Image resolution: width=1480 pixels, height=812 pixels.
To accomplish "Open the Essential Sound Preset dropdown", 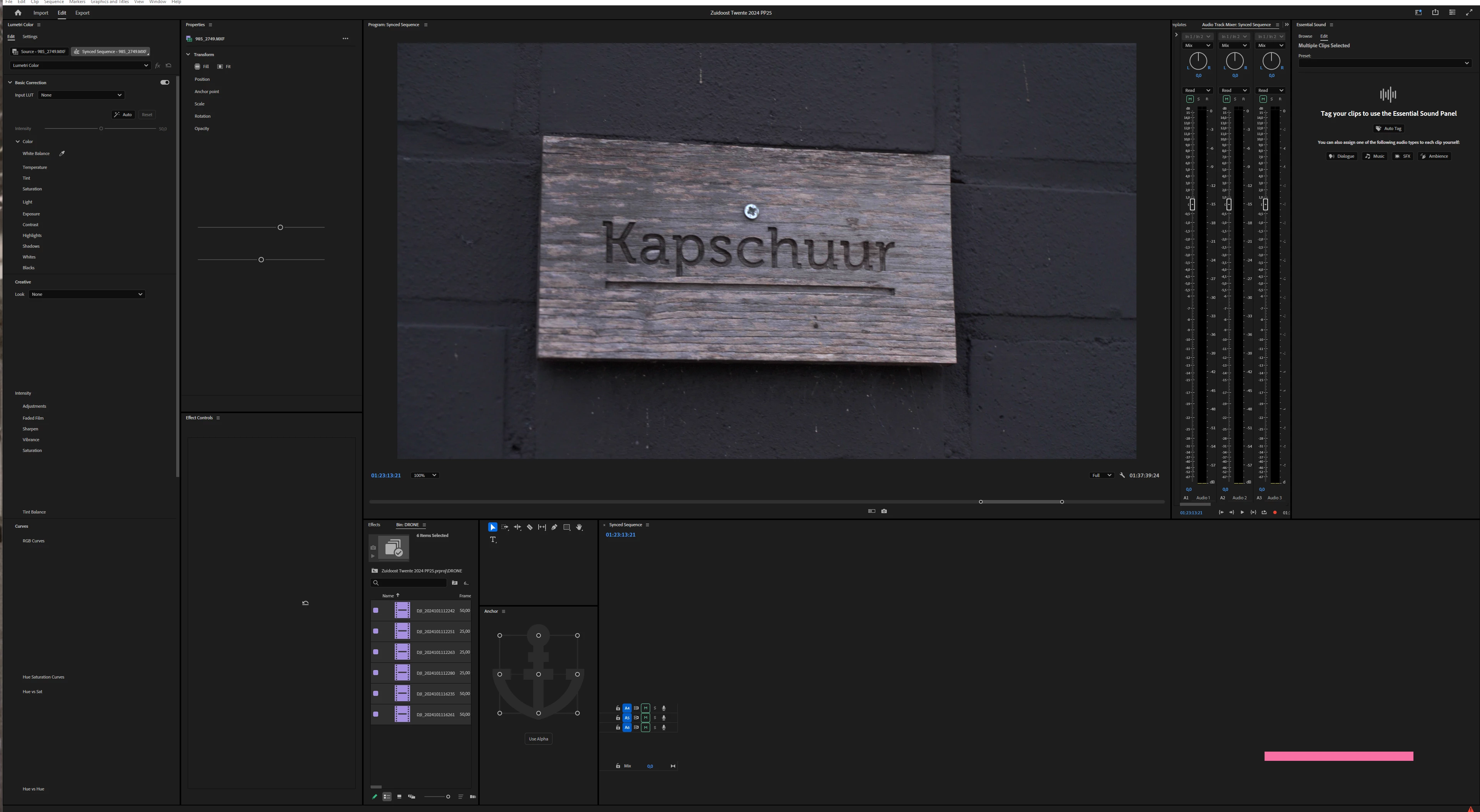I will coord(1384,63).
